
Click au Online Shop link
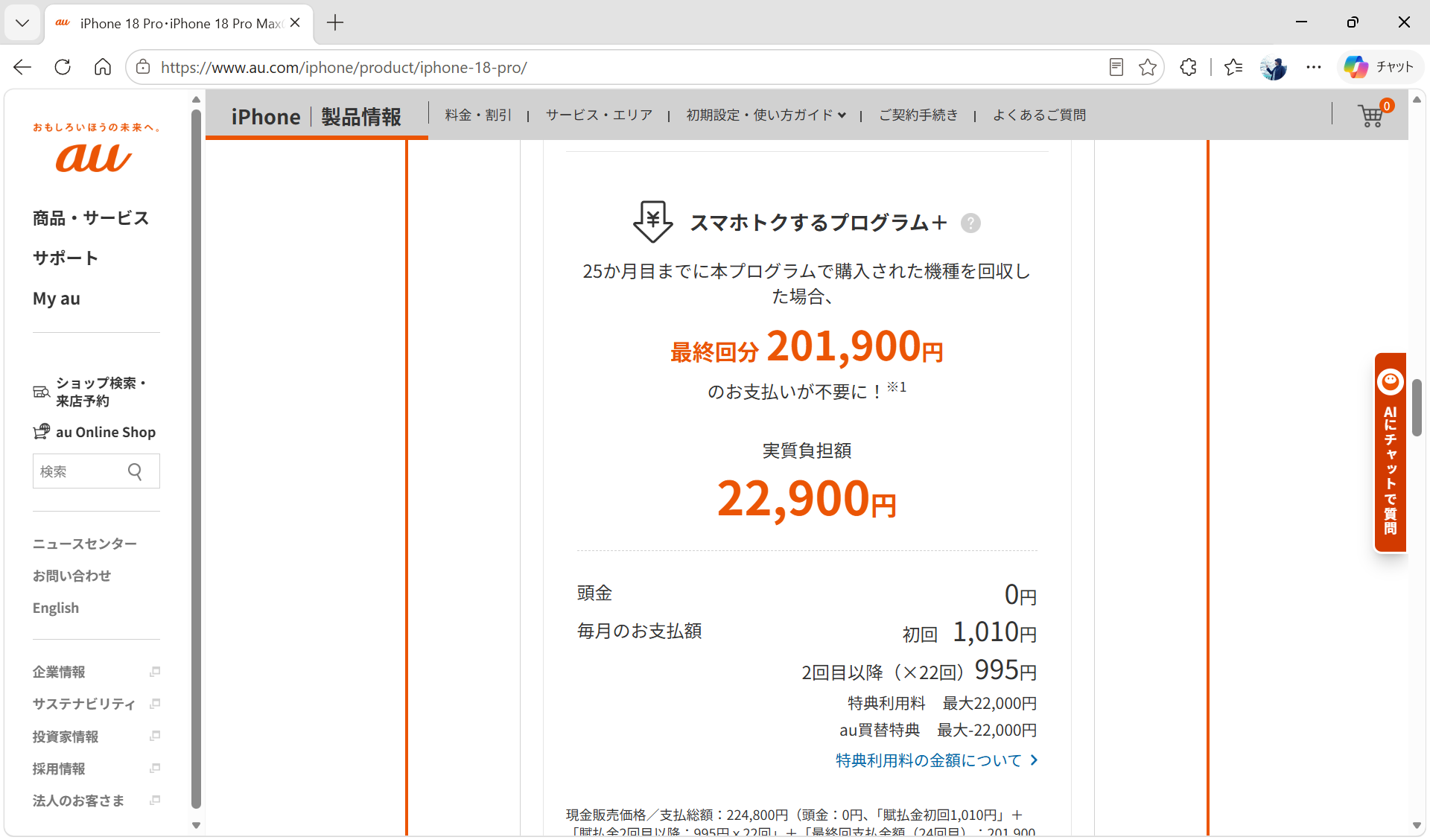106,432
